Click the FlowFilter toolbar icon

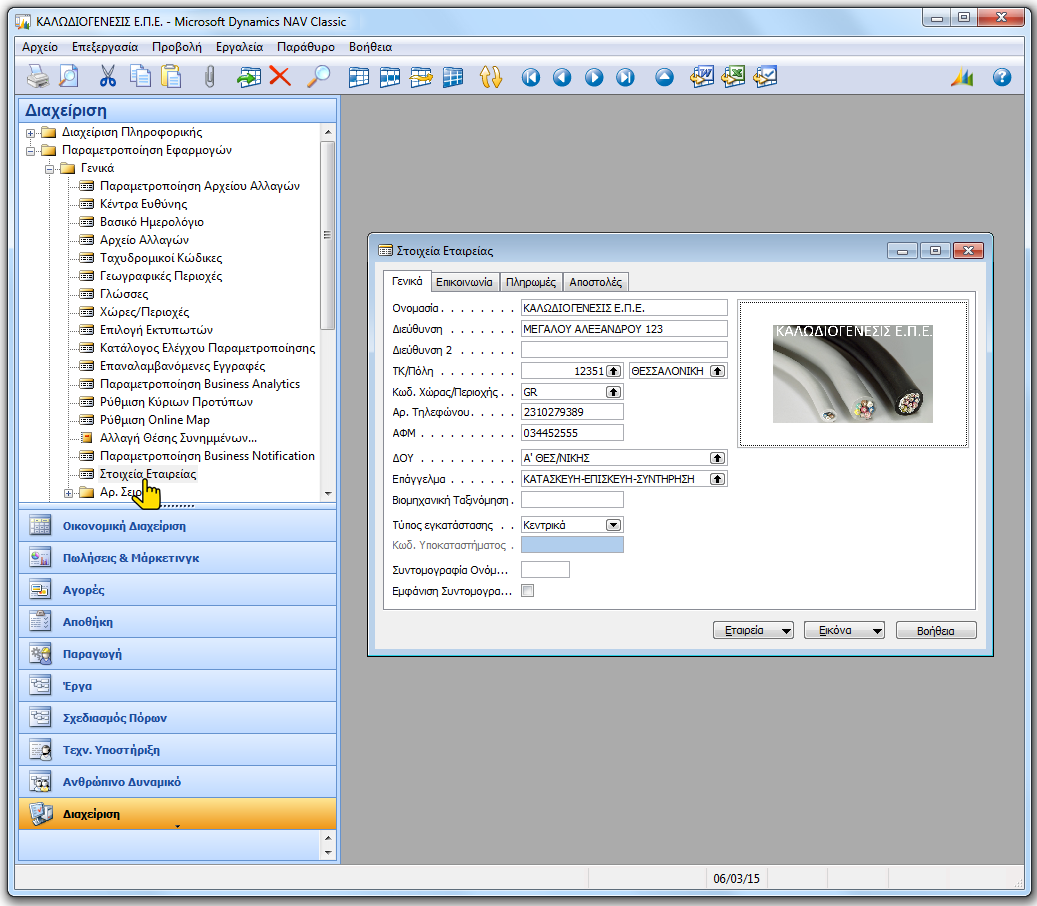[x=421, y=77]
